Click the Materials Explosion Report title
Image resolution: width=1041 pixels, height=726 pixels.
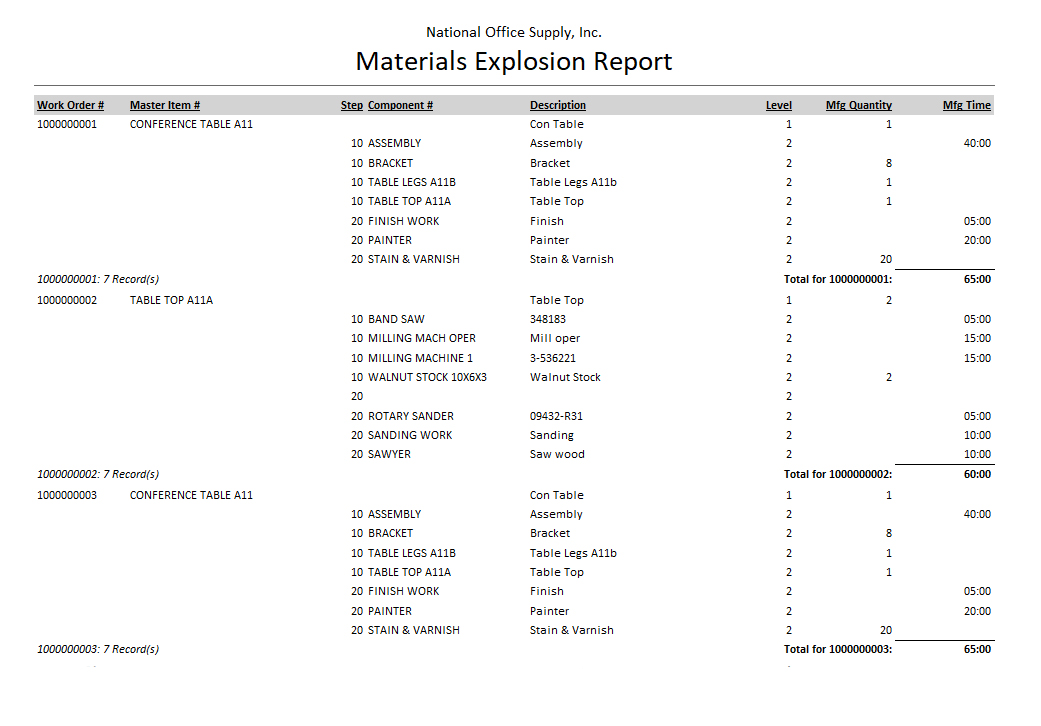click(x=514, y=62)
